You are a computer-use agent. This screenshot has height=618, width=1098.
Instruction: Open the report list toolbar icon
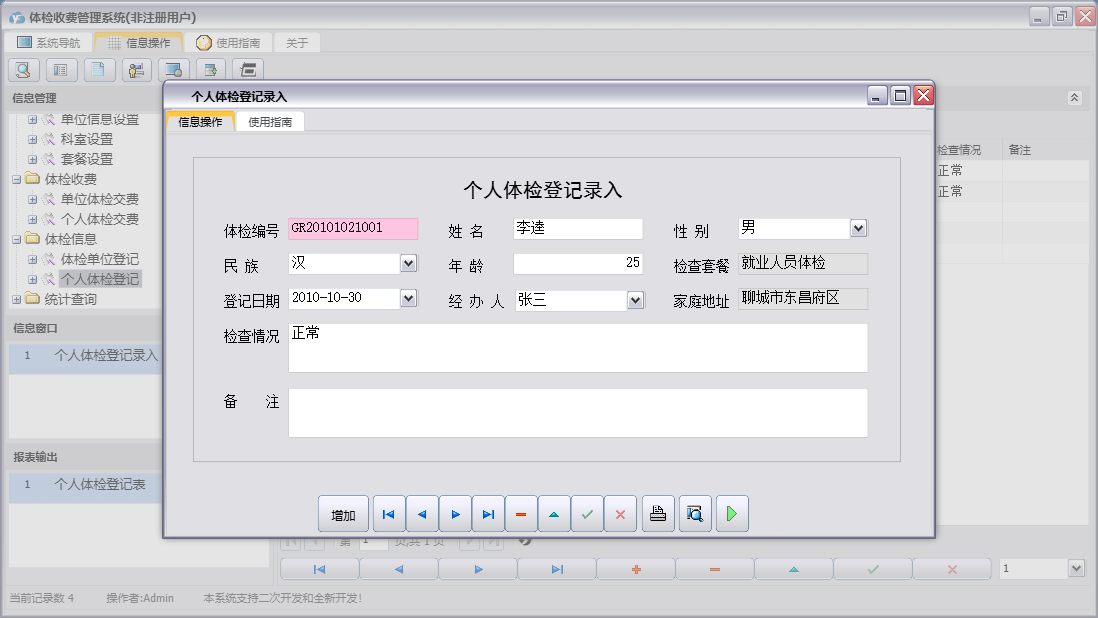(x=60, y=69)
